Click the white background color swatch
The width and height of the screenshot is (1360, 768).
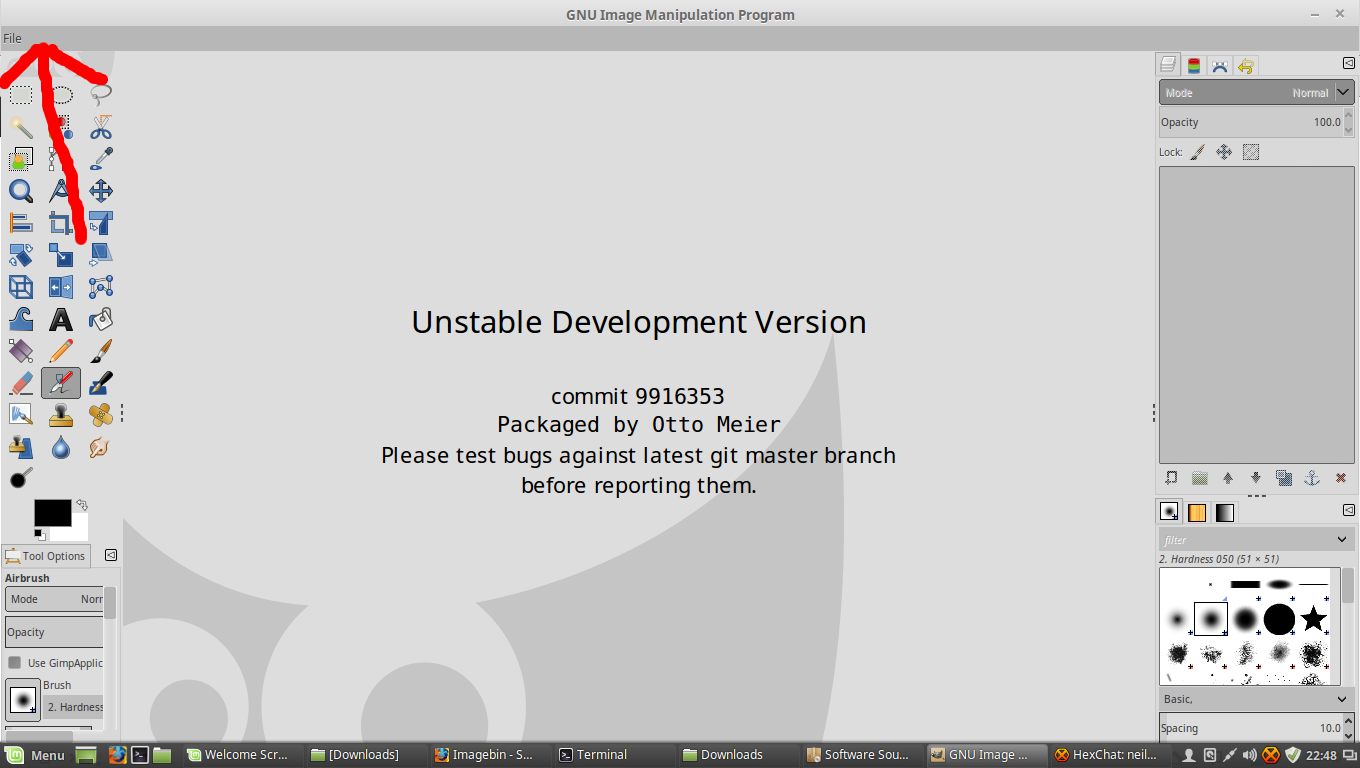tap(77, 529)
